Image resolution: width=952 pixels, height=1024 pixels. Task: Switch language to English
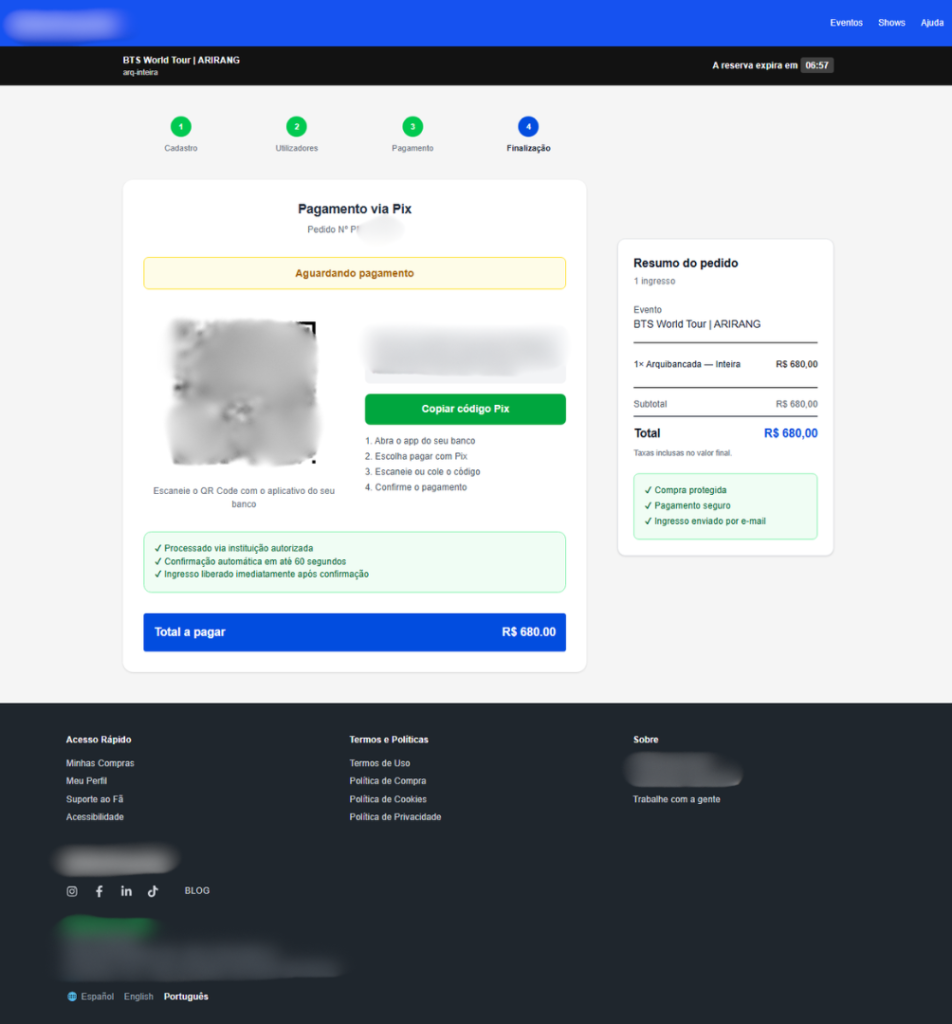(x=139, y=997)
